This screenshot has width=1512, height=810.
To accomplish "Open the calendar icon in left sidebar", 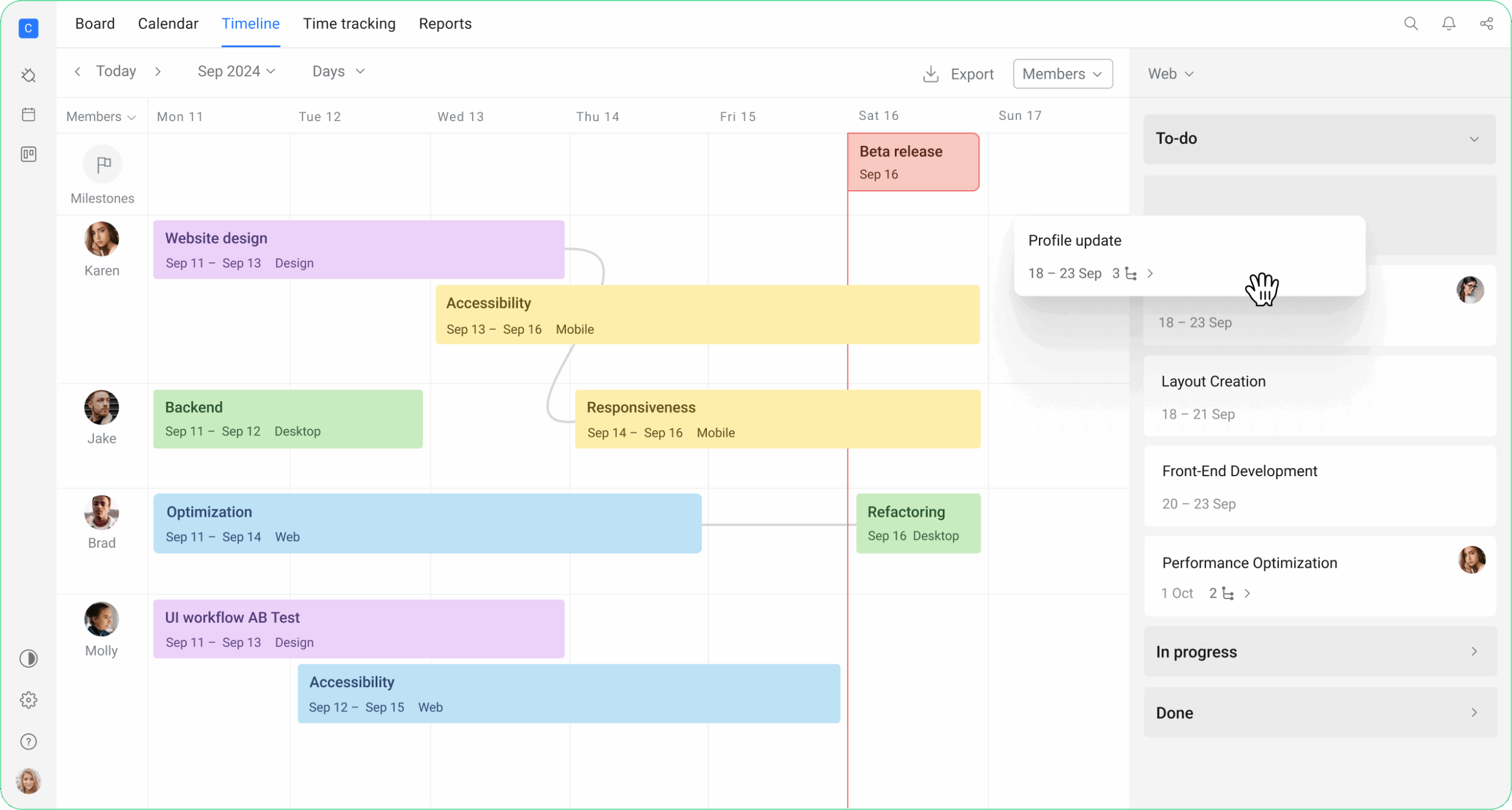I will [x=28, y=114].
